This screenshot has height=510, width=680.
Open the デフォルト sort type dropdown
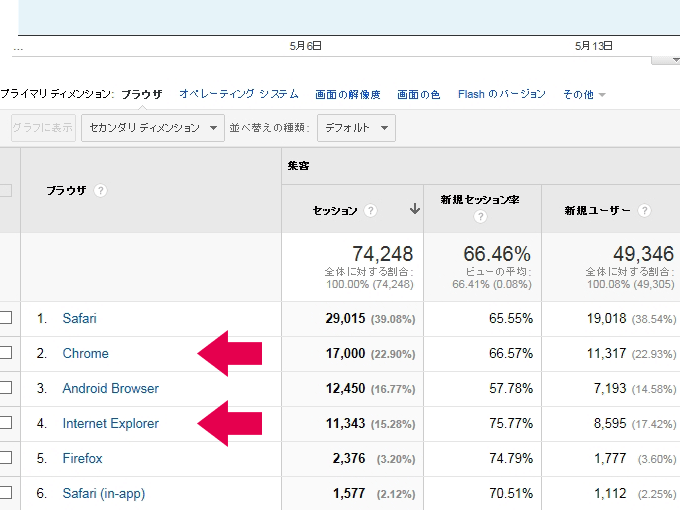click(x=356, y=128)
